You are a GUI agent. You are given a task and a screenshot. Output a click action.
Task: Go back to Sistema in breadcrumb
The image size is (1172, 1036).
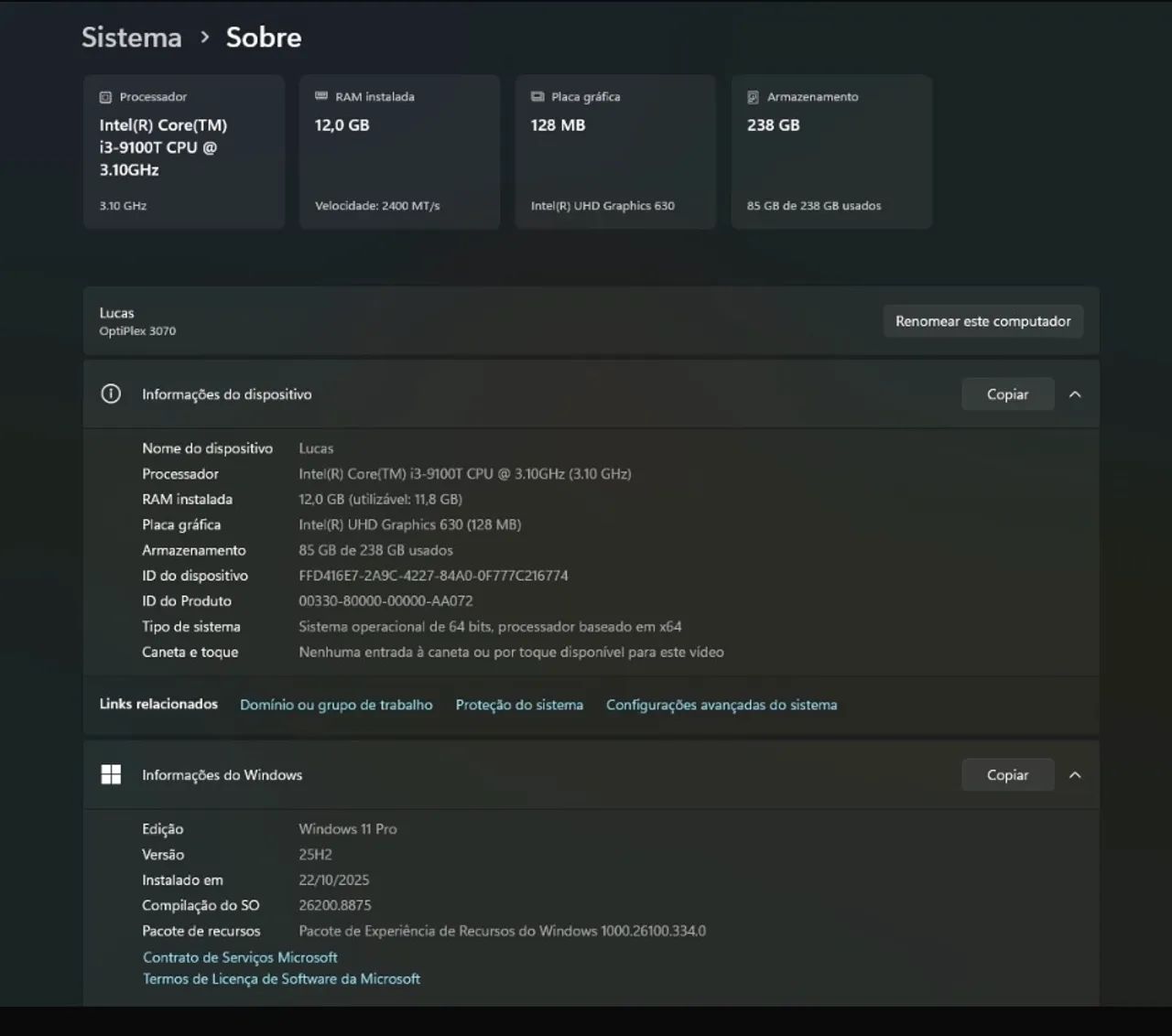(132, 37)
